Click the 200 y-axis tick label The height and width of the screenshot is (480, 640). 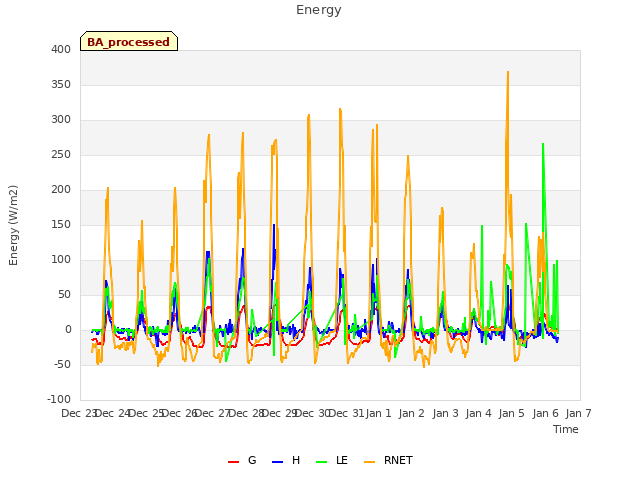(61, 189)
